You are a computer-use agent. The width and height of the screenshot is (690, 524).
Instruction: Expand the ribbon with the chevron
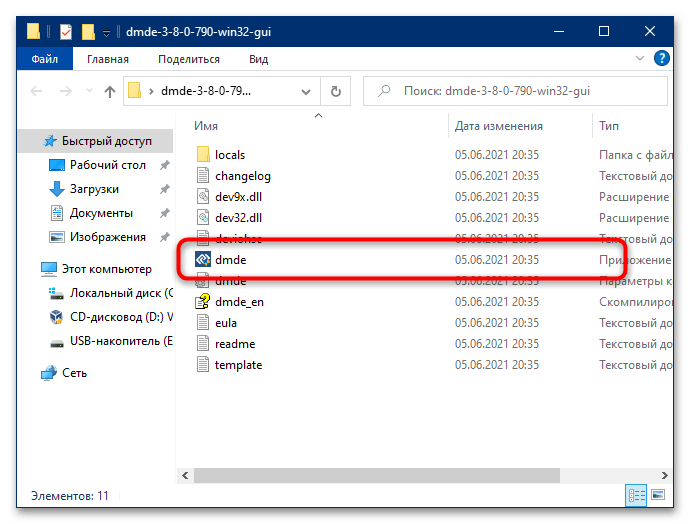click(640, 58)
